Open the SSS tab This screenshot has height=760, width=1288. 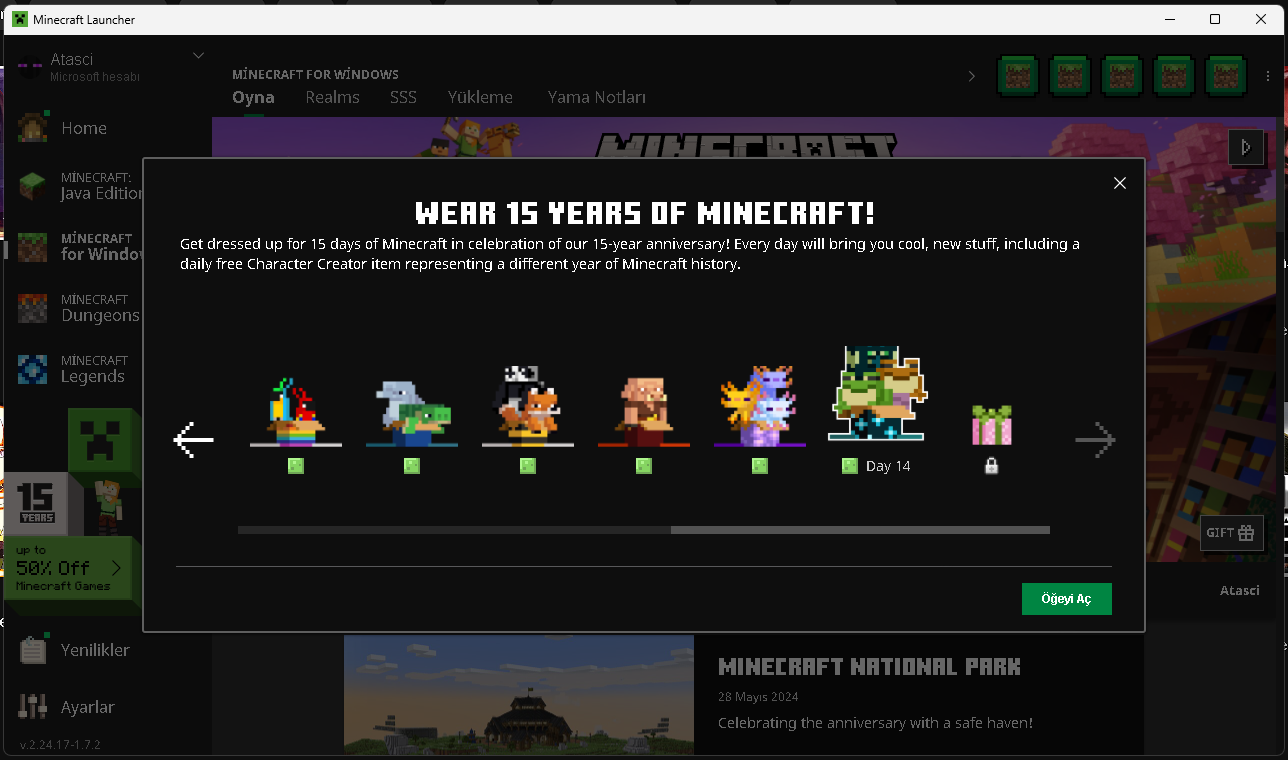[x=403, y=97]
